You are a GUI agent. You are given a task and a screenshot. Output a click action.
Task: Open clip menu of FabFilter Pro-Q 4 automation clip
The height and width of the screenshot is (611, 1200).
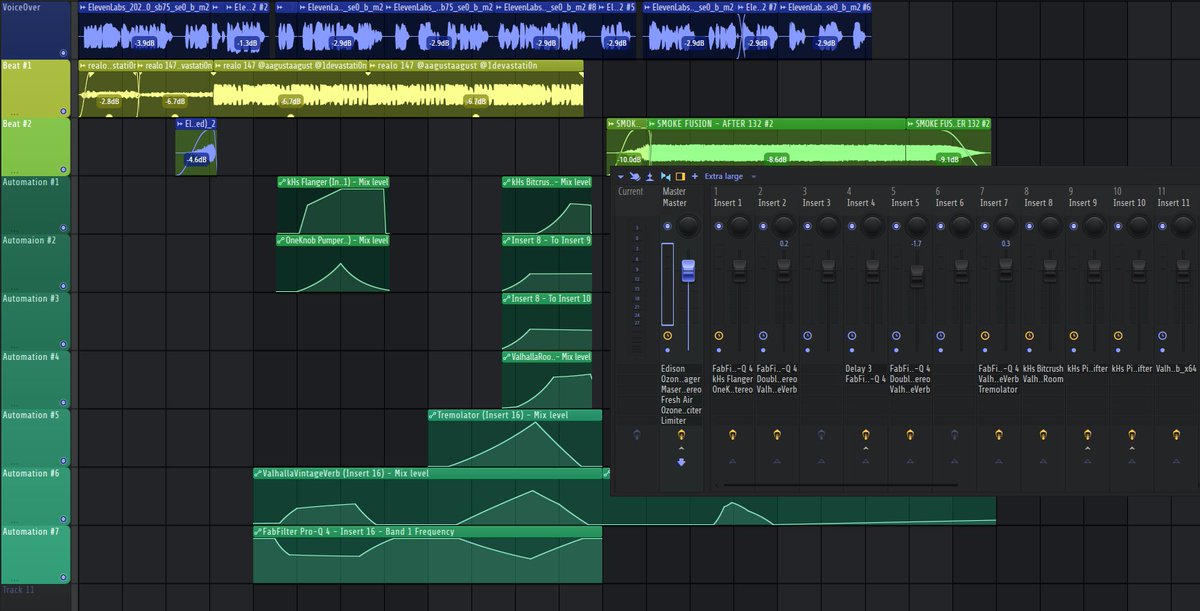[x=258, y=531]
